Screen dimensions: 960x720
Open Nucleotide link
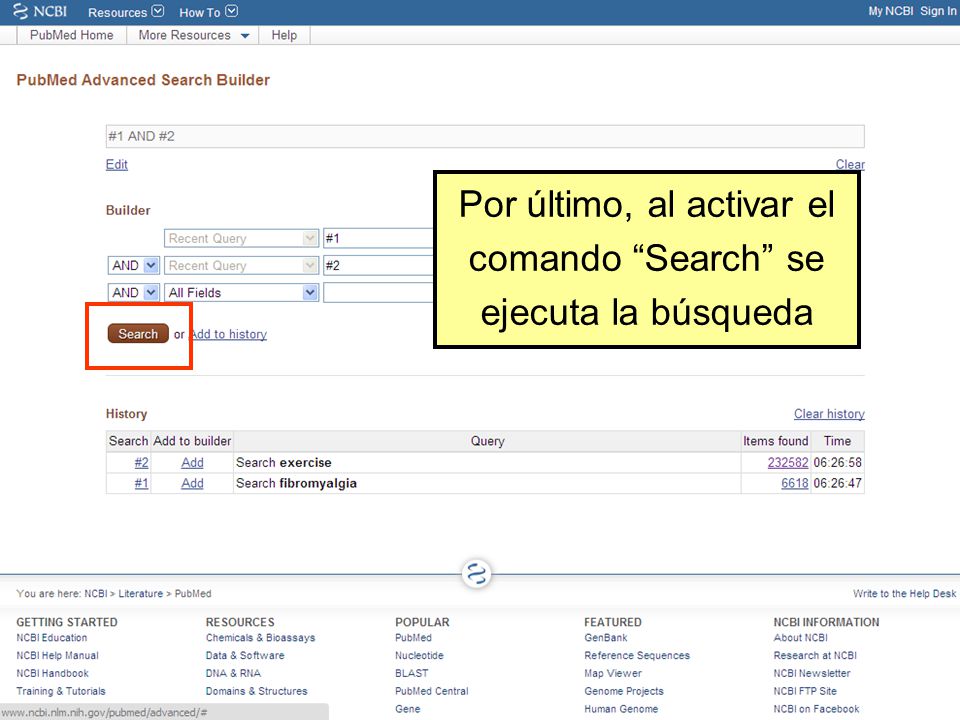[x=419, y=656]
